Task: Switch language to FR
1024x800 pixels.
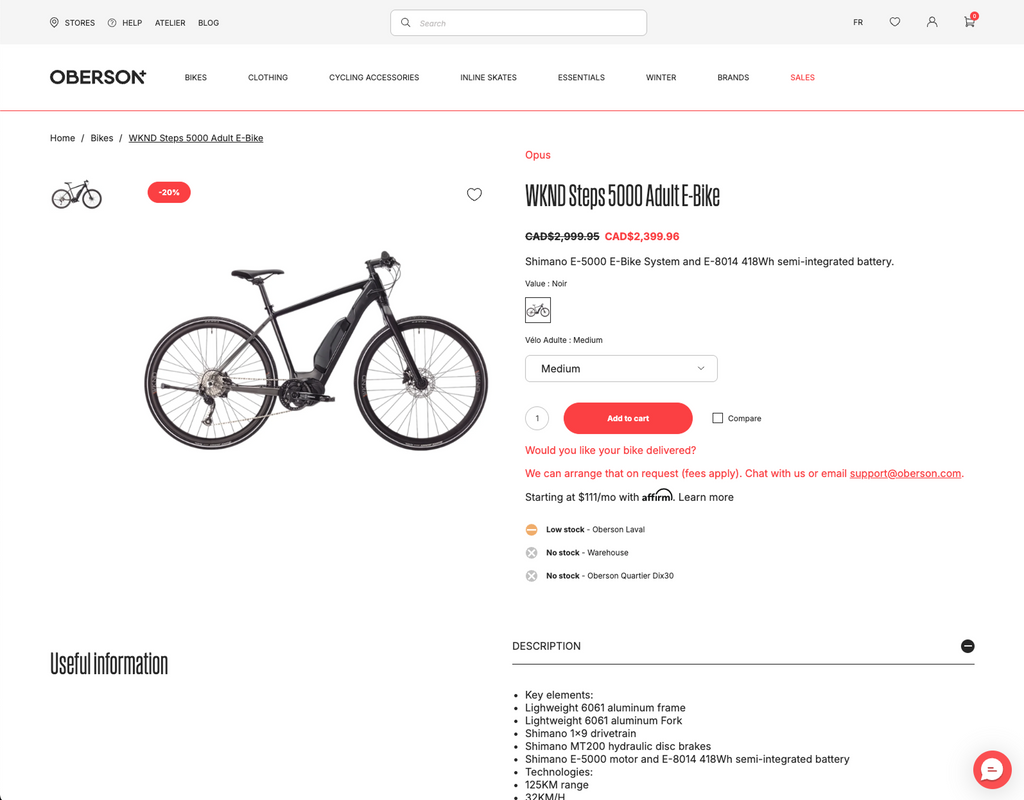Action: [x=858, y=22]
